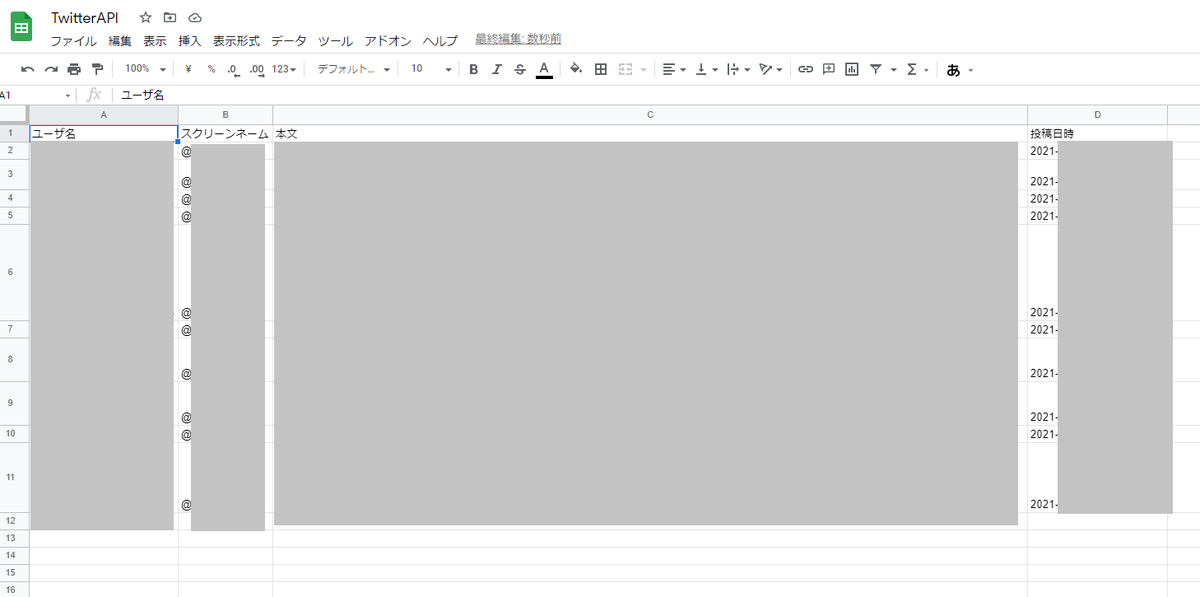Open the font family dropdown
1200x597 pixels.
pyautogui.click(x=353, y=69)
